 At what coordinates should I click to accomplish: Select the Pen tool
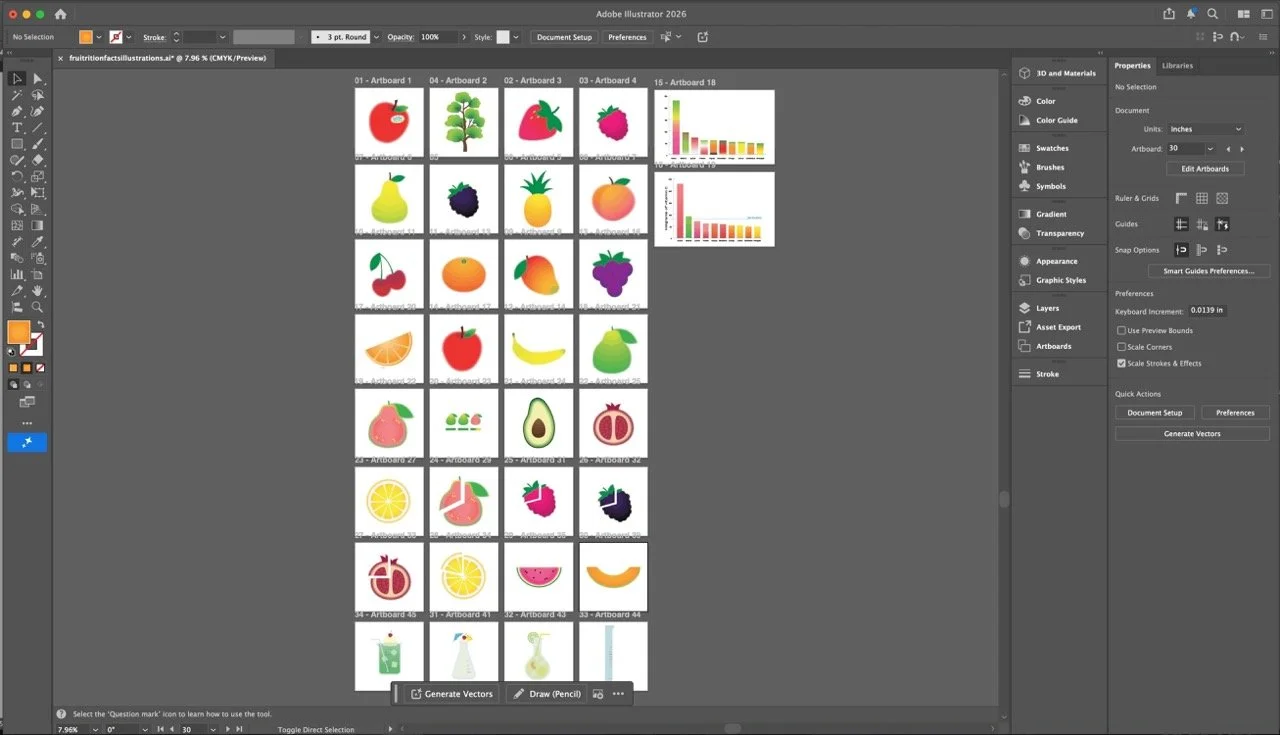pyautogui.click(x=17, y=111)
